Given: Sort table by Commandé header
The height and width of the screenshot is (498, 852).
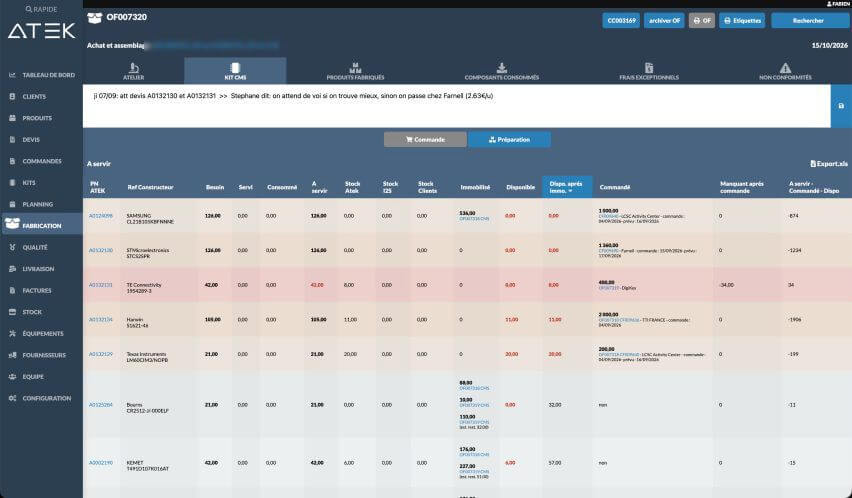Looking at the screenshot, I should point(615,187).
